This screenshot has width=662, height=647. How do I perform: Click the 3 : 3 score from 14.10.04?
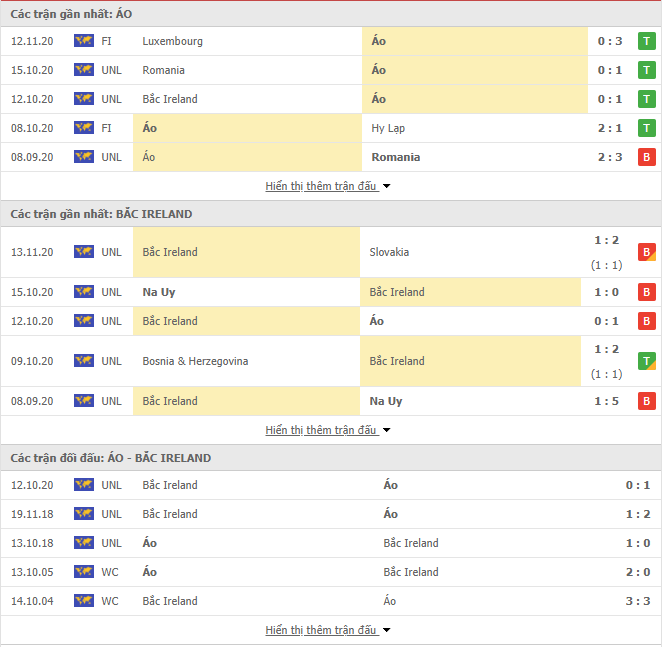638,601
